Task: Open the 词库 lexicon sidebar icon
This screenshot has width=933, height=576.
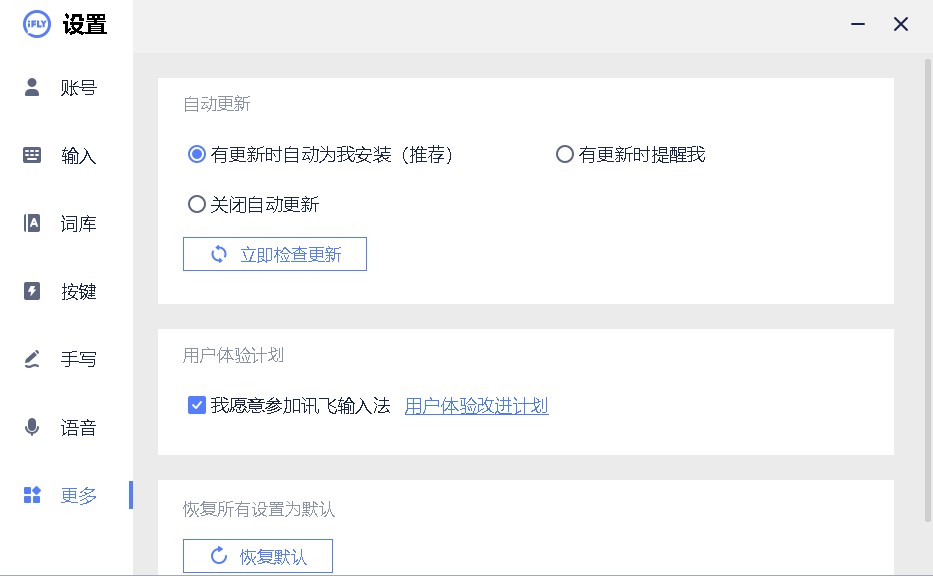Action: tap(31, 223)
